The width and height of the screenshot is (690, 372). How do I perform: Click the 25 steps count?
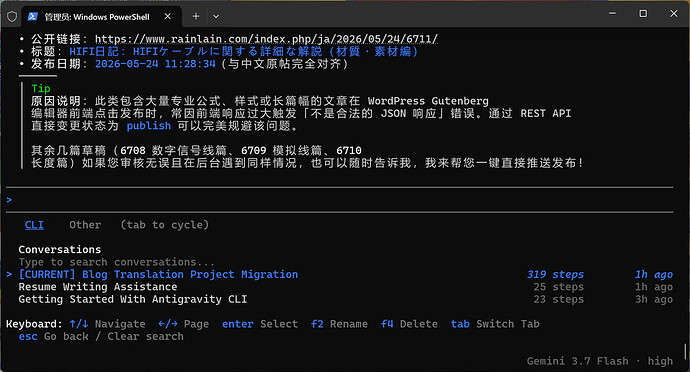click(x=558, y=287)
